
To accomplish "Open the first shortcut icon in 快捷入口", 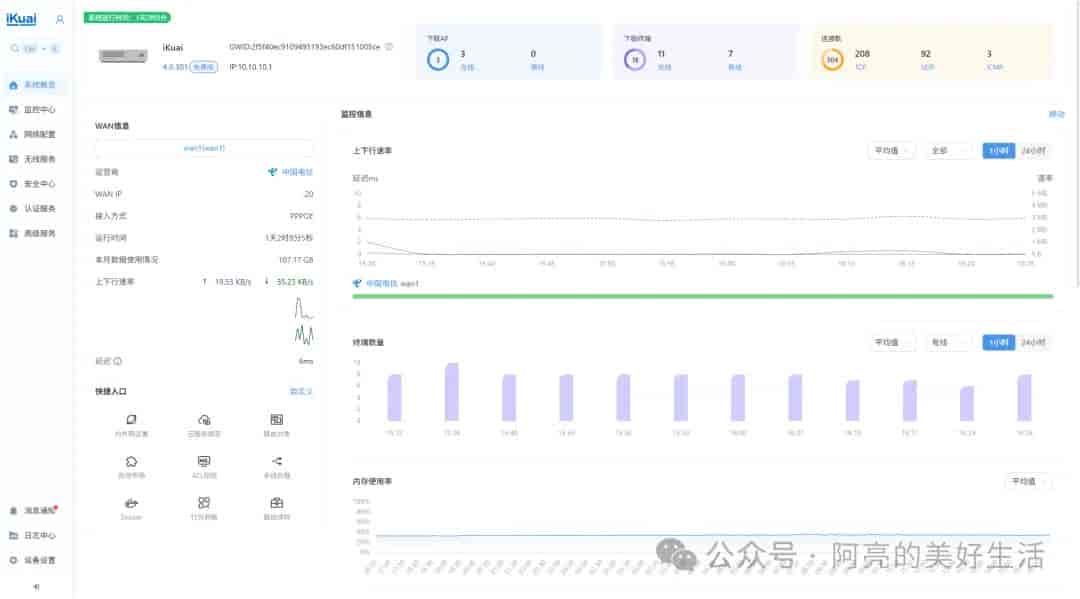I will 132,419.
